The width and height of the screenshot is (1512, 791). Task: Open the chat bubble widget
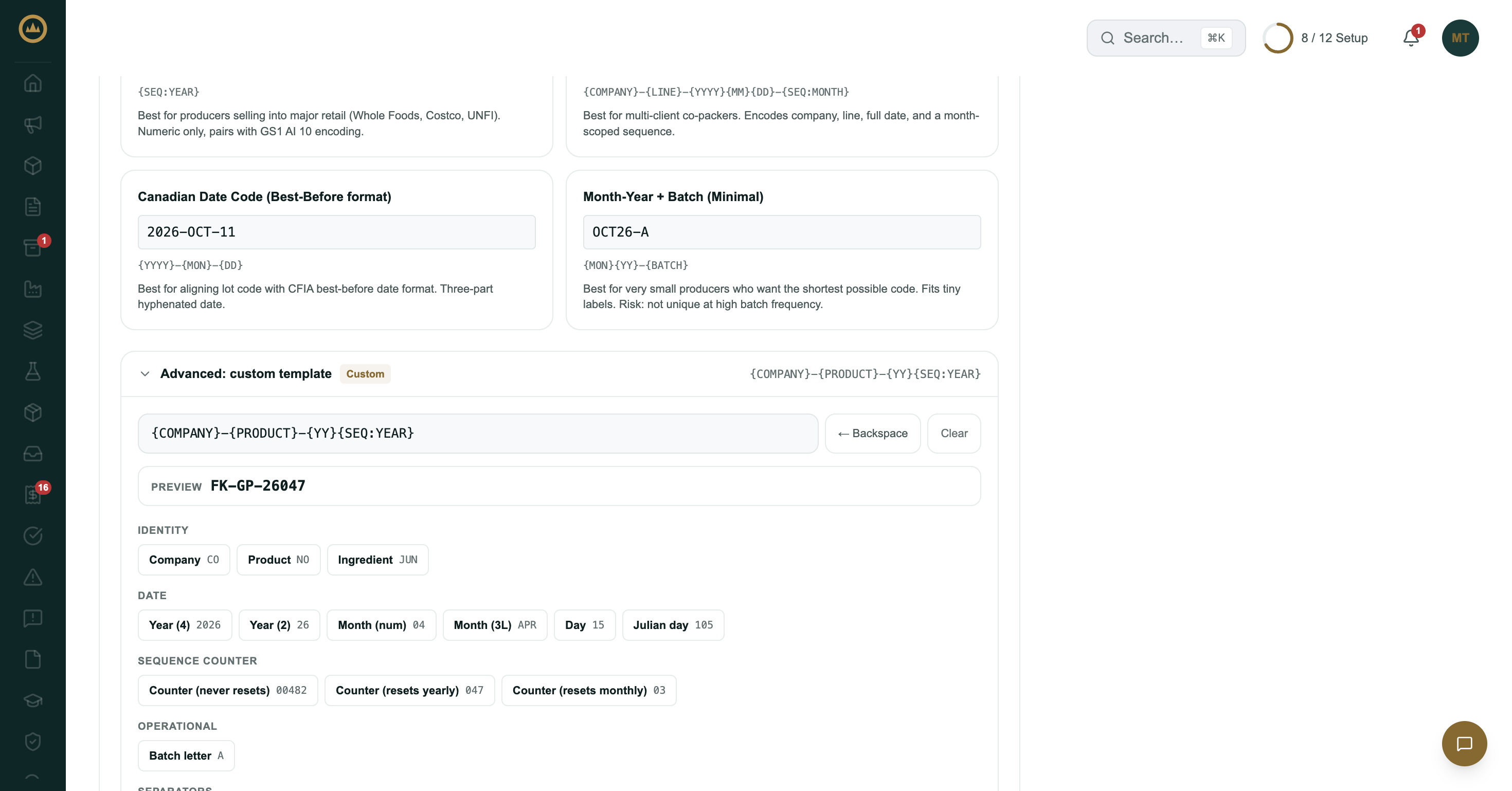[x=1464, y=744]
